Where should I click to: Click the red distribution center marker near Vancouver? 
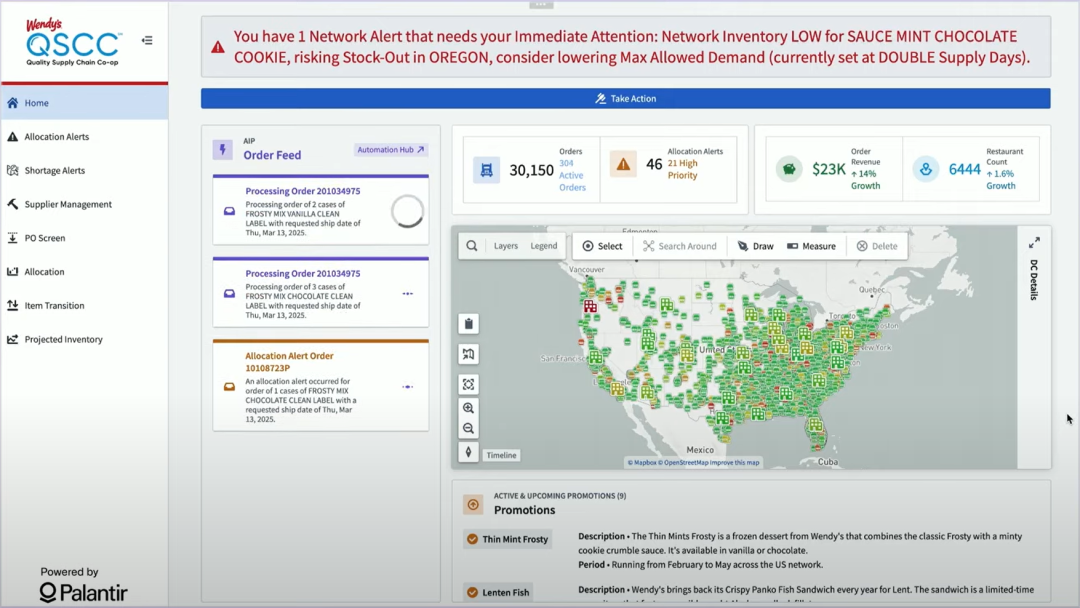(590, 306)
